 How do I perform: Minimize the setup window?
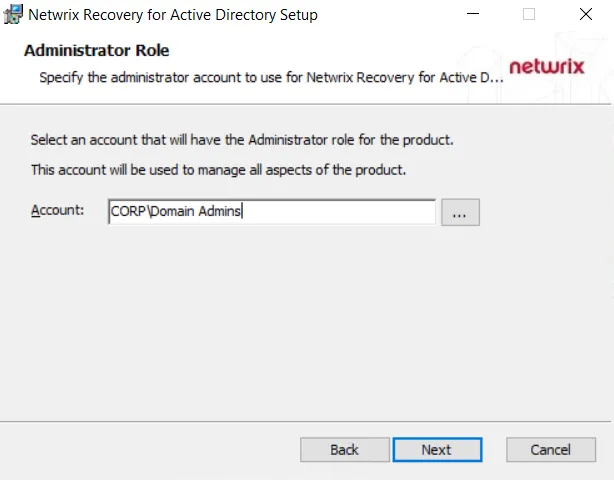click(x=473, y=14)
